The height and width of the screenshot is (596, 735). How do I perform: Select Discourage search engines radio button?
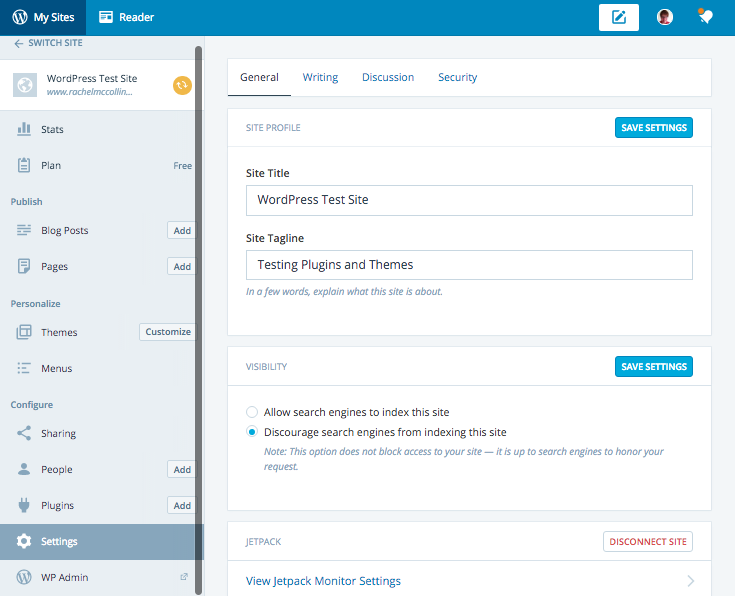[252, 432]
